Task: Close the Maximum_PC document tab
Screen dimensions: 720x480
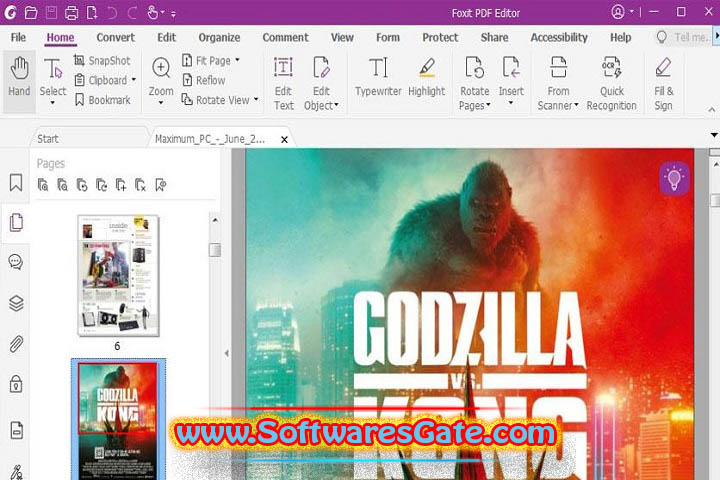Action: coord(284,139)
